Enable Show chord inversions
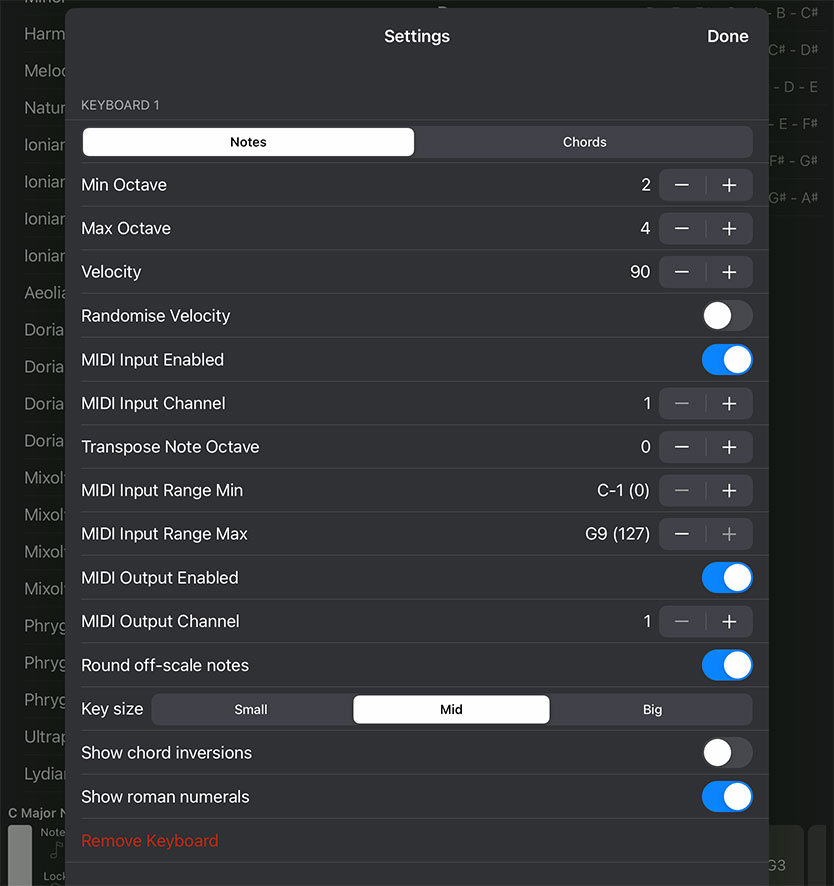Image resolution: width=834 pixels, height=886 pixels. [x=727, y=753]
